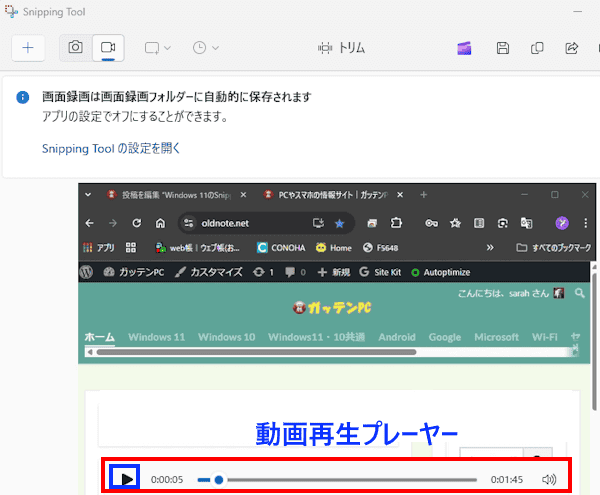Click the translate icon in browser toolbar
The image size is (600, 495).
(x=526, y=223)
